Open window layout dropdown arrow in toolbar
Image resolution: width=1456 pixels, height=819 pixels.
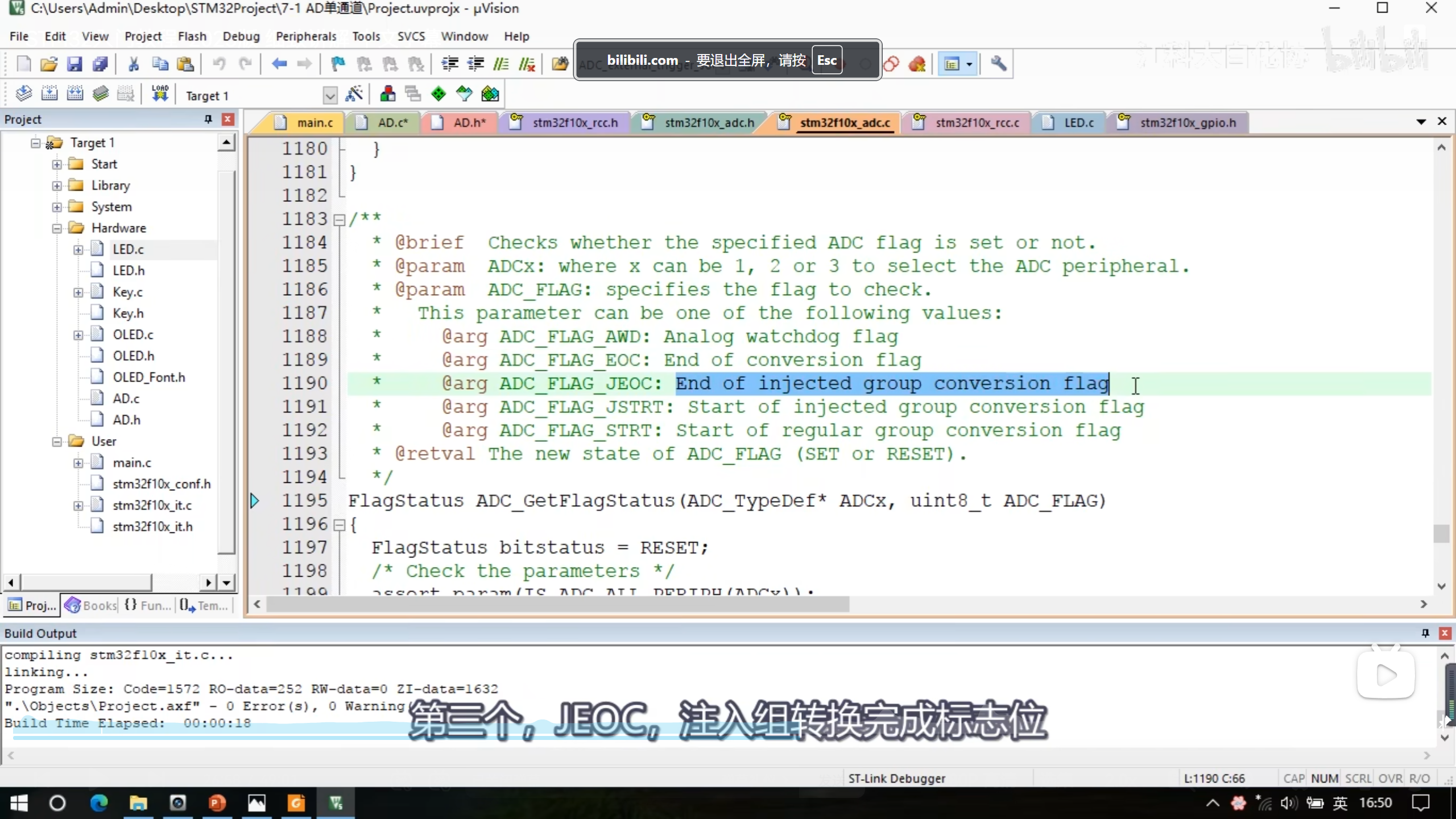(969, 64)
